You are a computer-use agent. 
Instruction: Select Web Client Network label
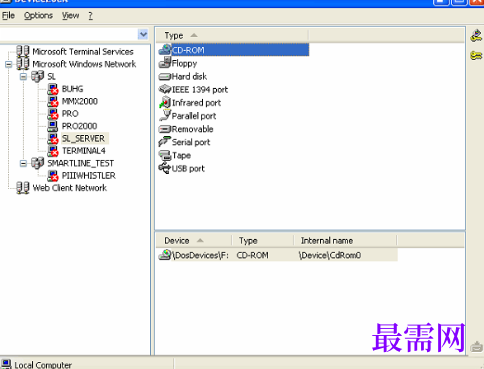[x=70, y=188]
